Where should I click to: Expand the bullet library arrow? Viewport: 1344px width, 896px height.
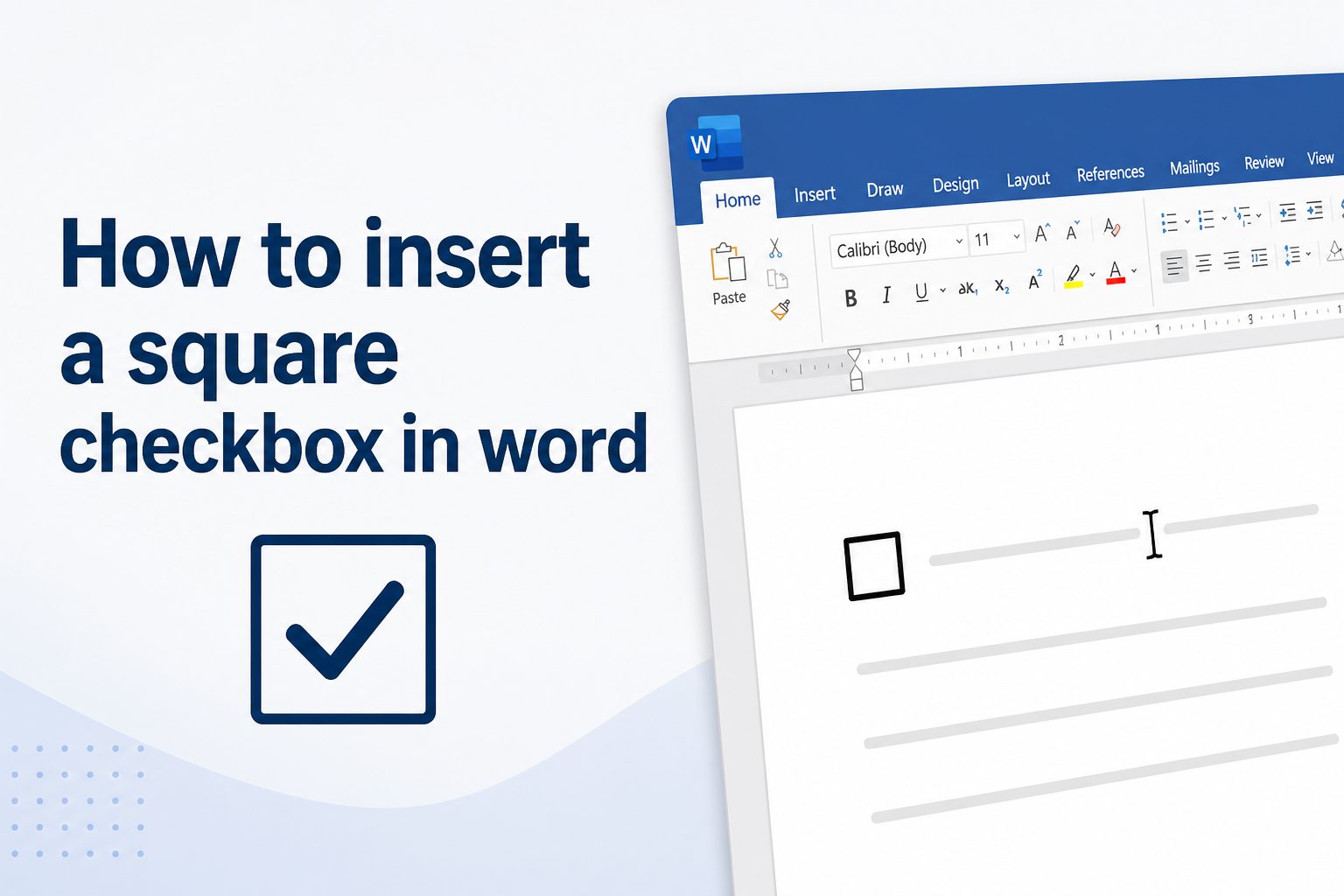tap(1186, 221)
